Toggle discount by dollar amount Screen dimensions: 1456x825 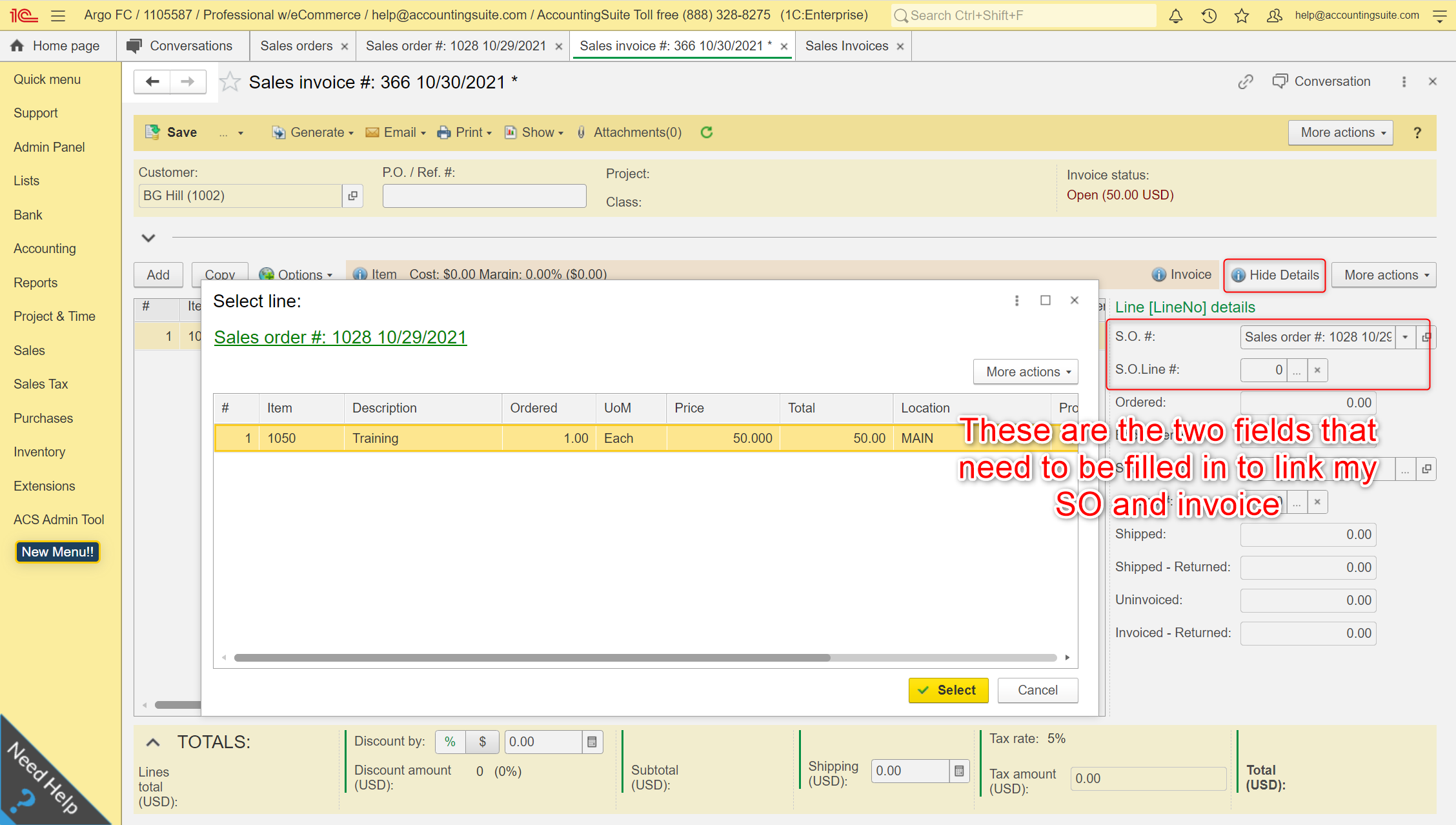[482, 742]
